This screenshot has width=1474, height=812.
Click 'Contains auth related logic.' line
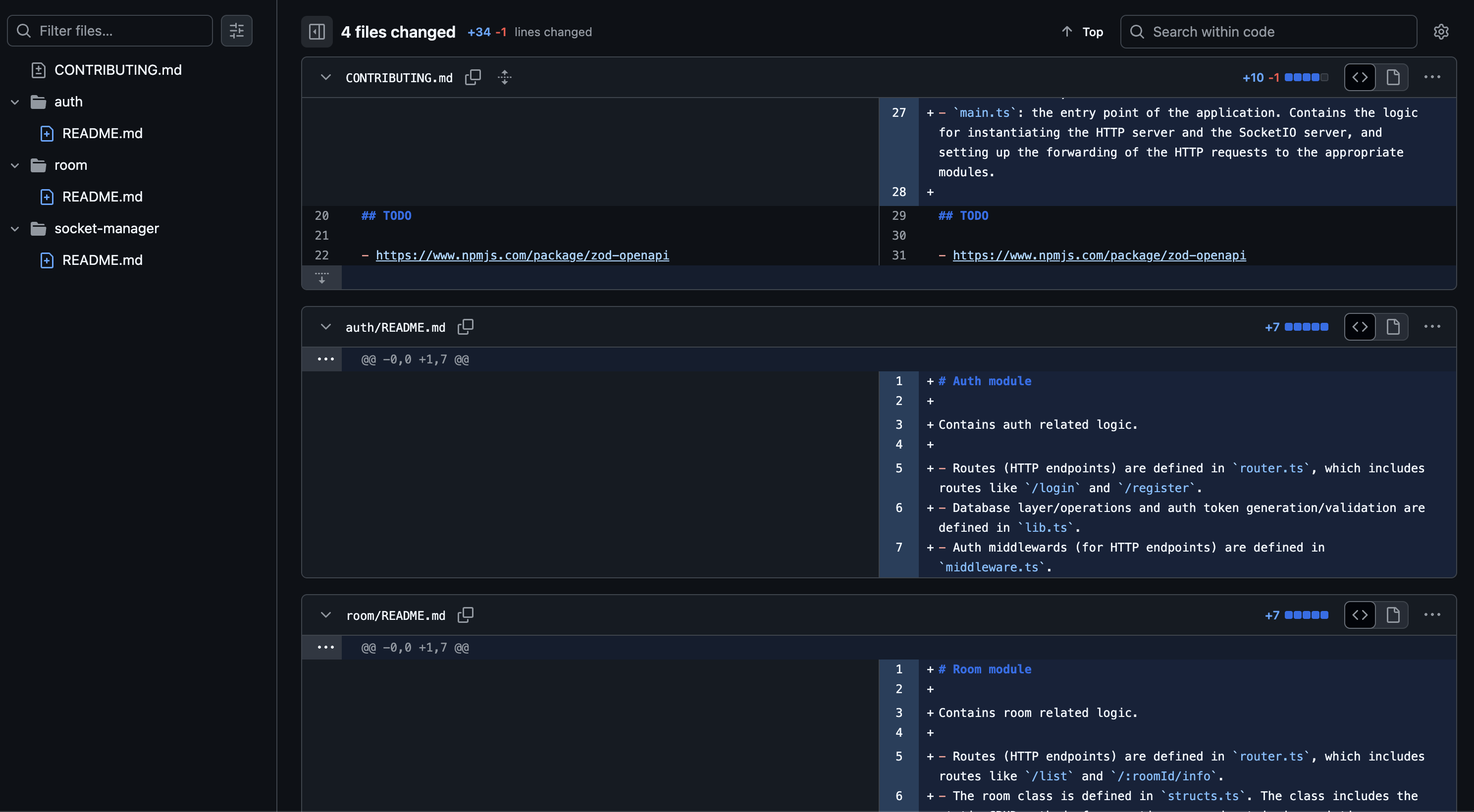click(x=1038, y=424)
